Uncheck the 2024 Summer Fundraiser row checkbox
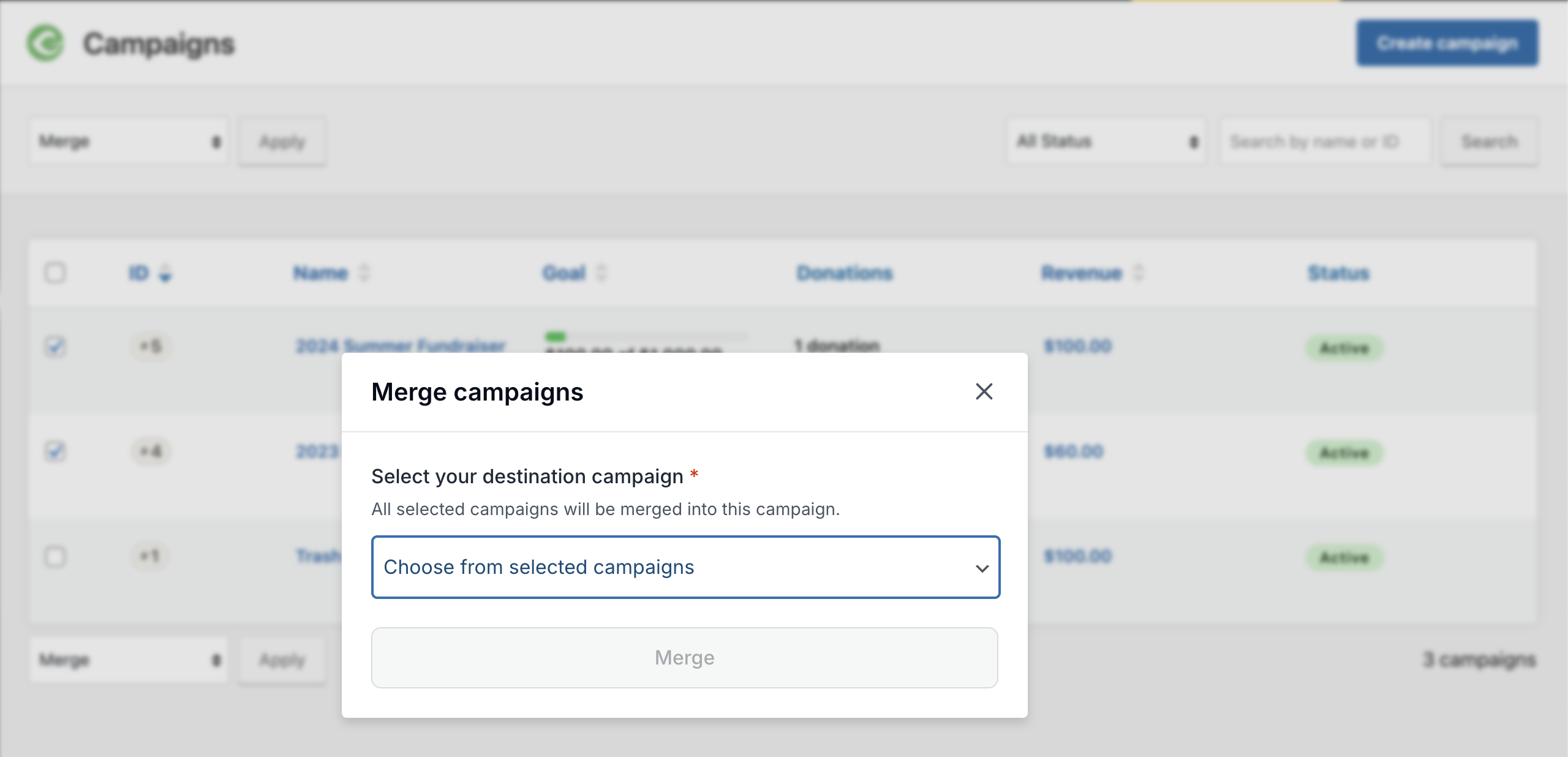This screenshot has width=1568, height=757. [x=56, y=347]
